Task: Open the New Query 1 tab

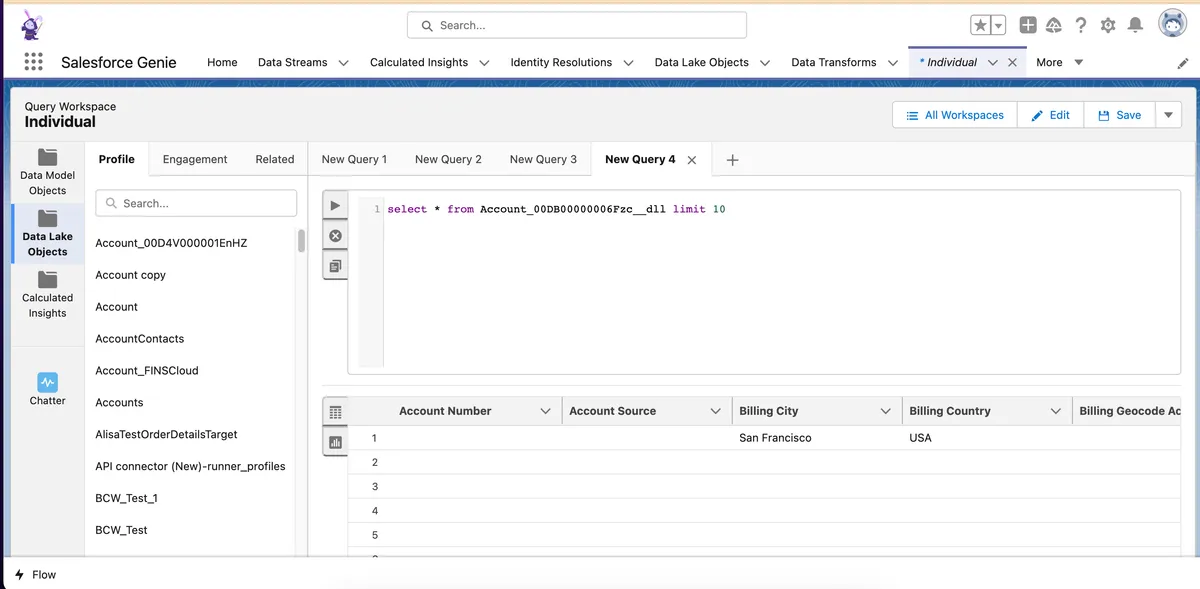Action: [354, 159]
